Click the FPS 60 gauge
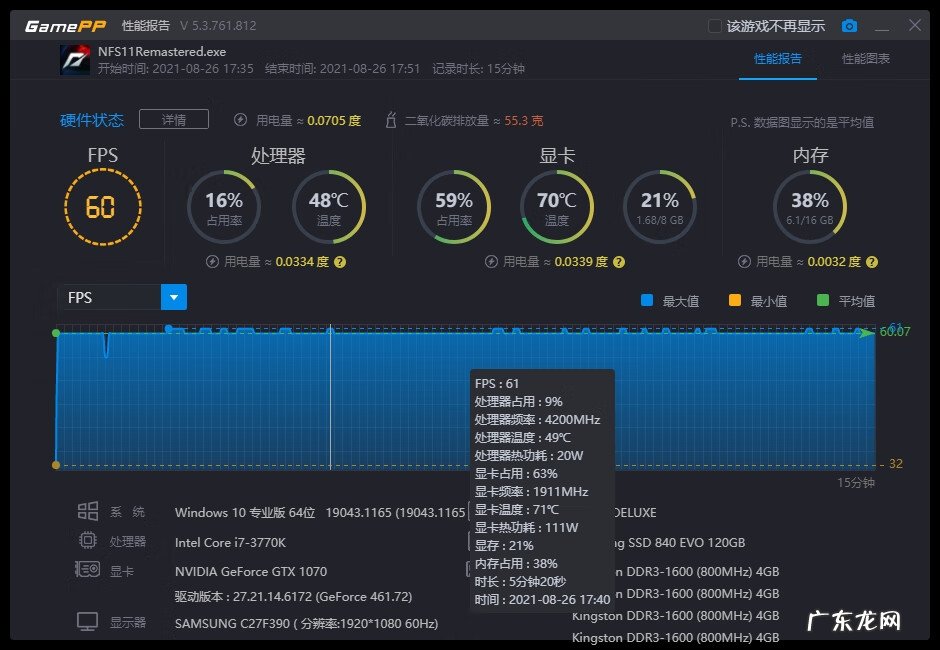 (103, 207)
